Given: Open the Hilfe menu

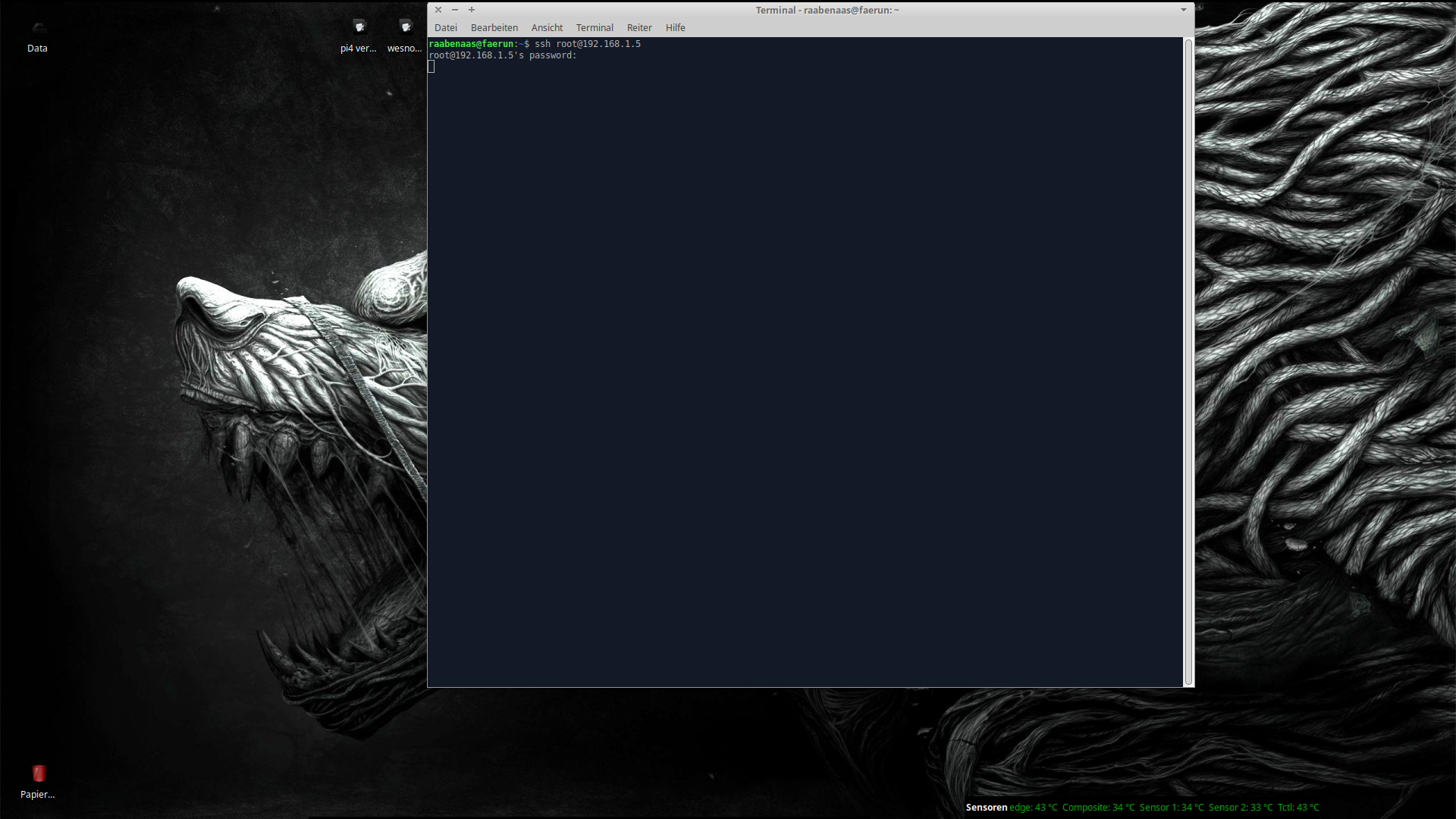Looking at the screenshot, I should (x=675, y=27).
